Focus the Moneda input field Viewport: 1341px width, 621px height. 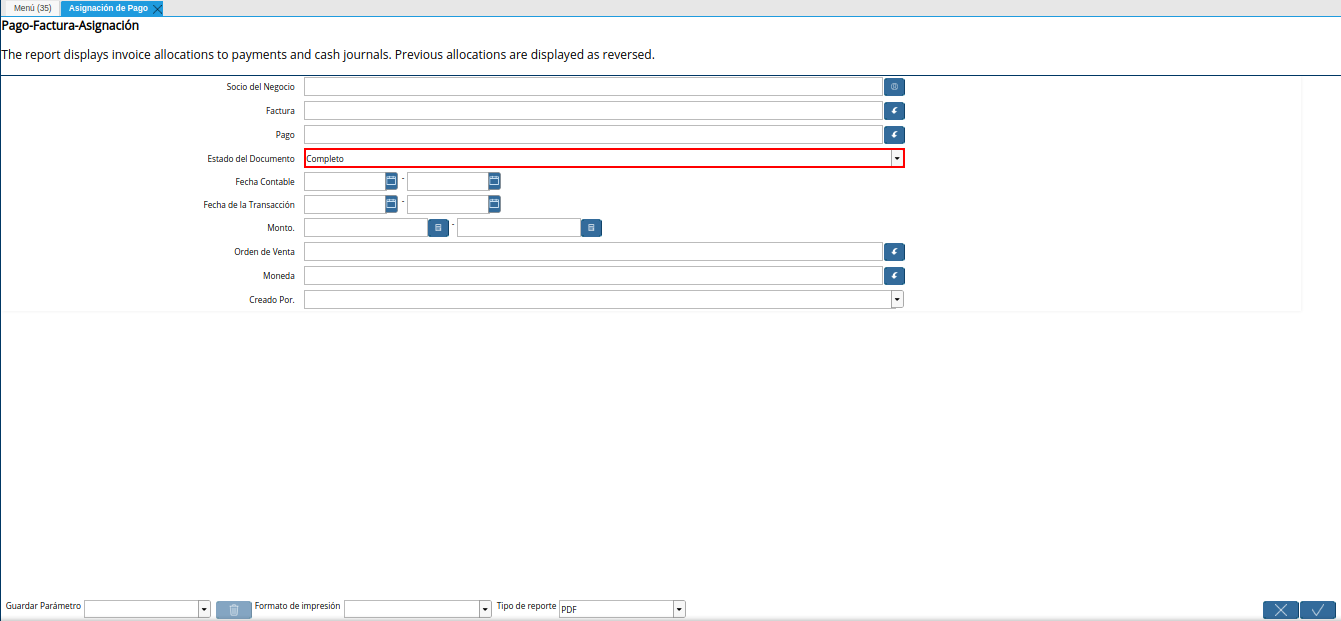(x=593, y=276)
